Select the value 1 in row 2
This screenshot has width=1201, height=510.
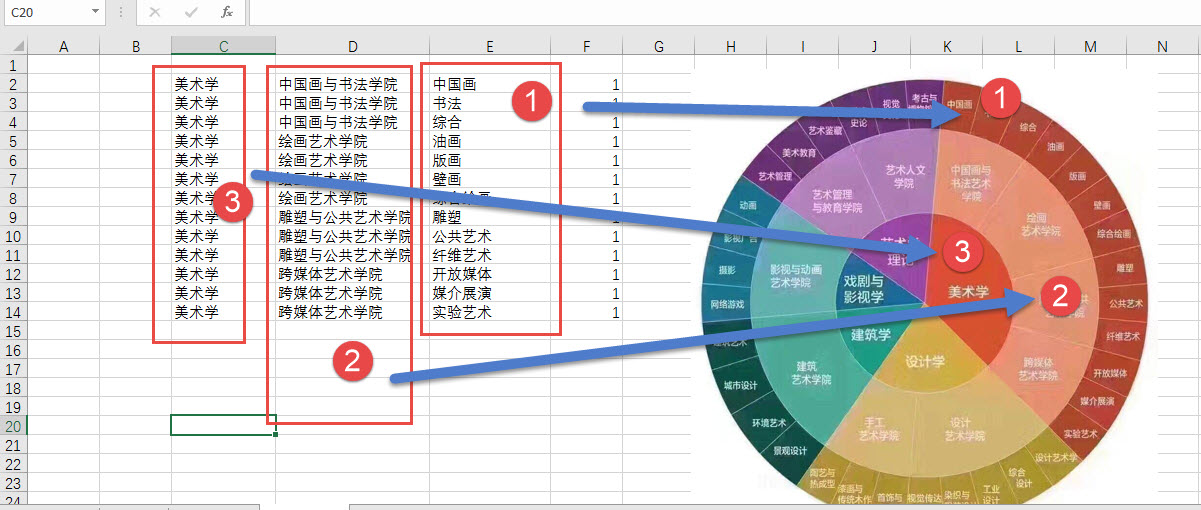pos(586,84)
